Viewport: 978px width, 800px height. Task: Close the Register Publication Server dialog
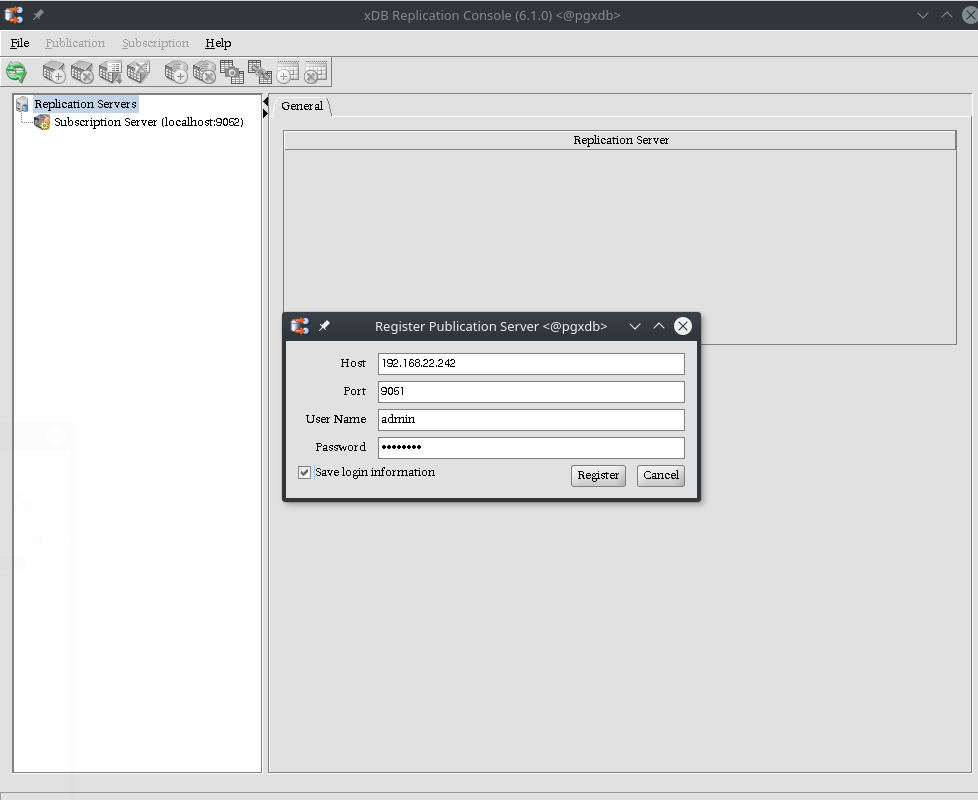683,326
